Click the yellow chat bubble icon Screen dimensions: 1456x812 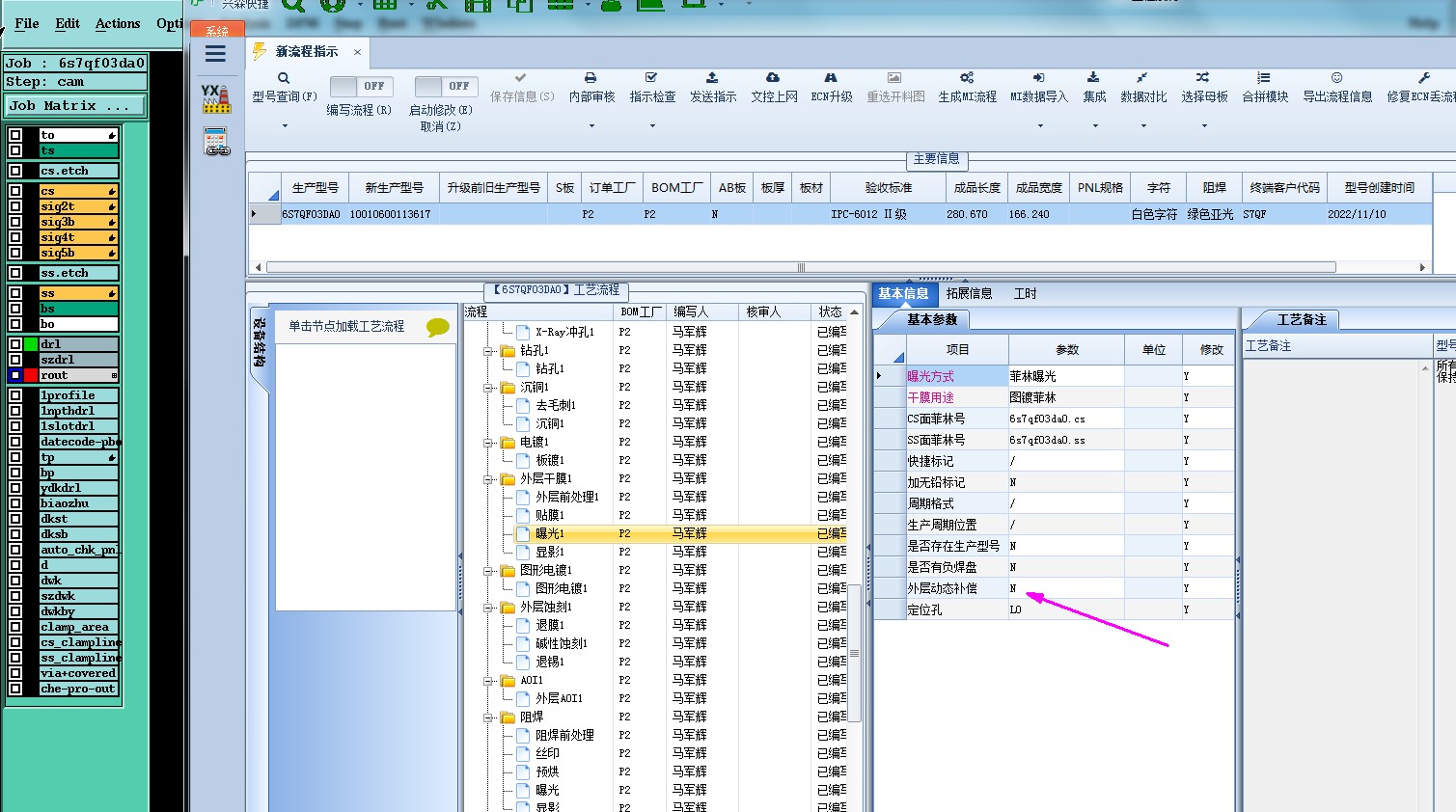(437, 327)
